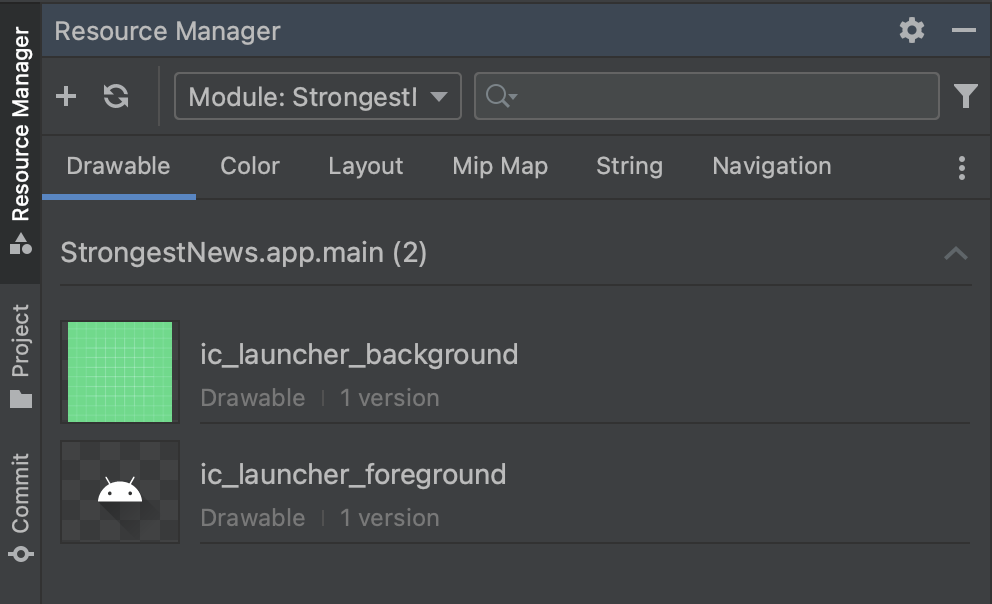
Task: Hide the Resource Manager panel
Action: coord(963,30)
